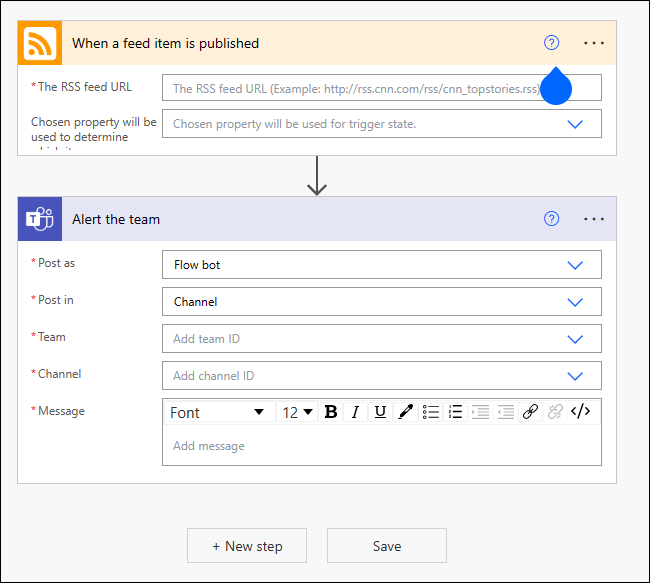Toggle italic formatting in the message editor
The width and height of the screenshot is (650, 583).
355,412
